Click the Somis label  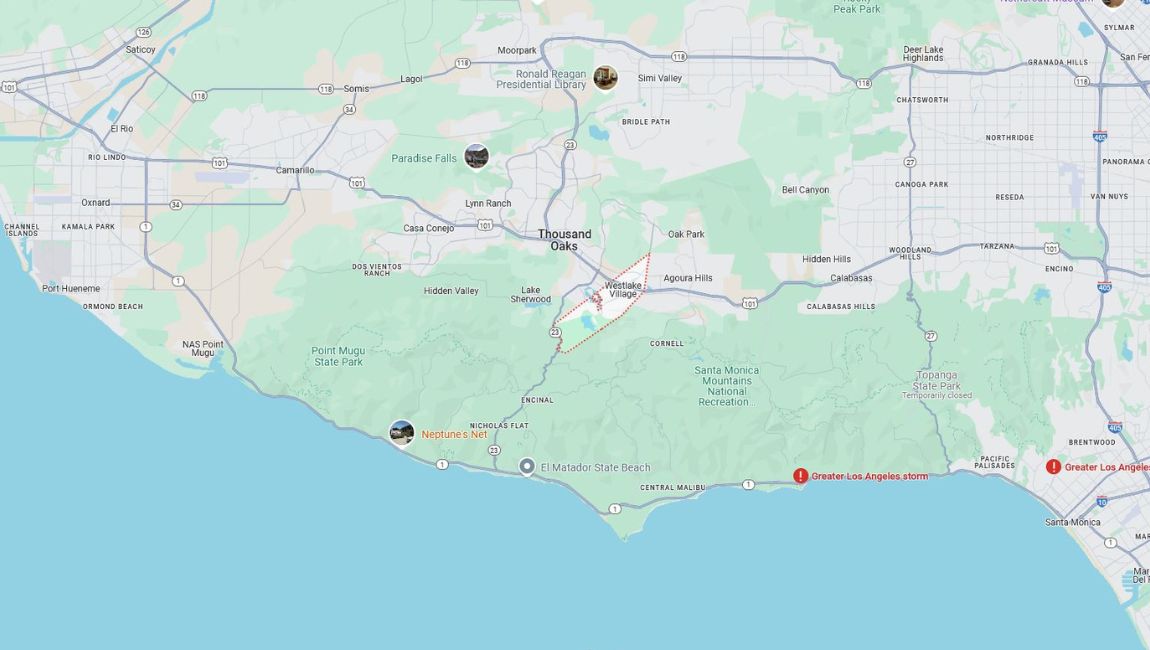(x=356, y=89)
